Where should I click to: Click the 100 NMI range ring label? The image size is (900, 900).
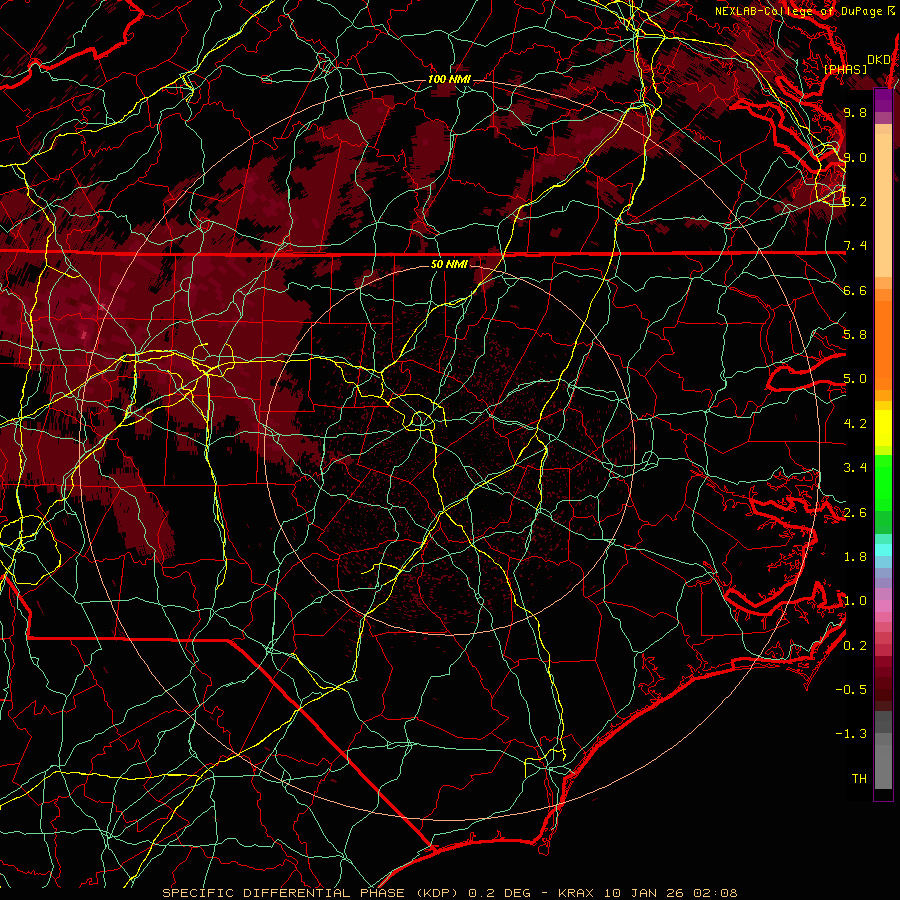coord(449,79)
